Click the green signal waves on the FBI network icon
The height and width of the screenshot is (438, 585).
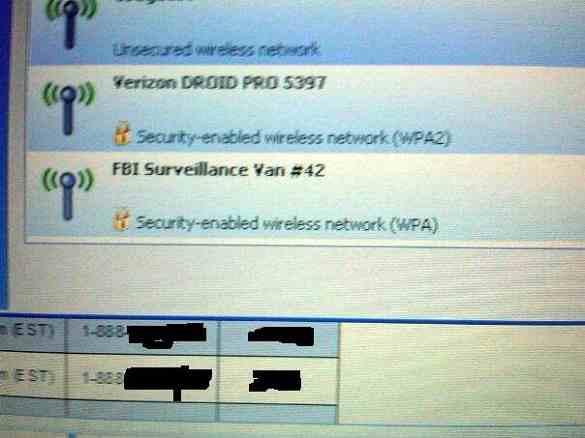click(68, 179)
